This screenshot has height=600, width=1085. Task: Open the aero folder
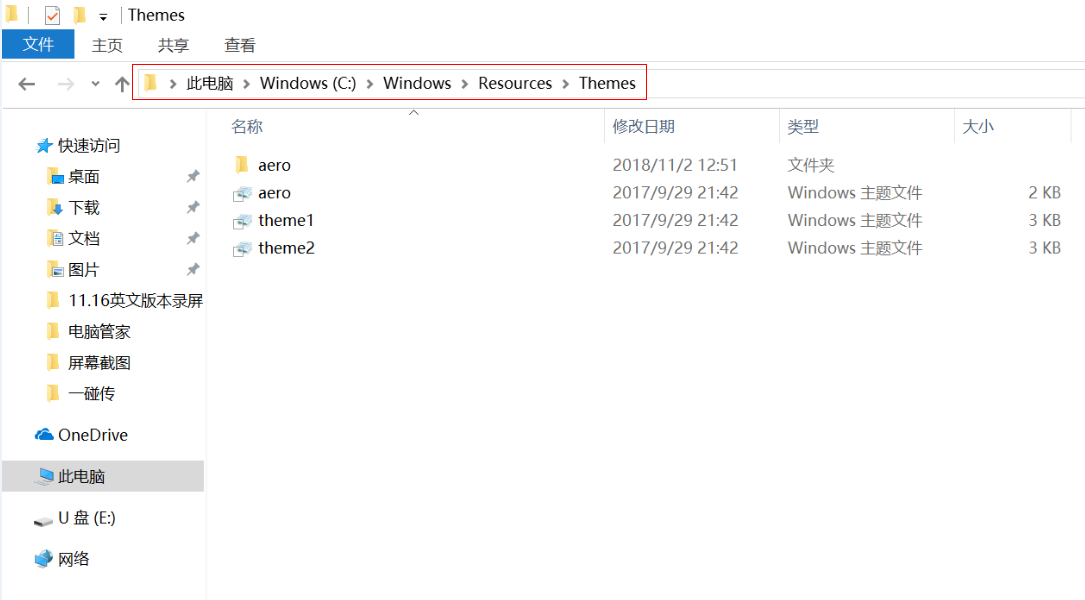pos(274,165)
